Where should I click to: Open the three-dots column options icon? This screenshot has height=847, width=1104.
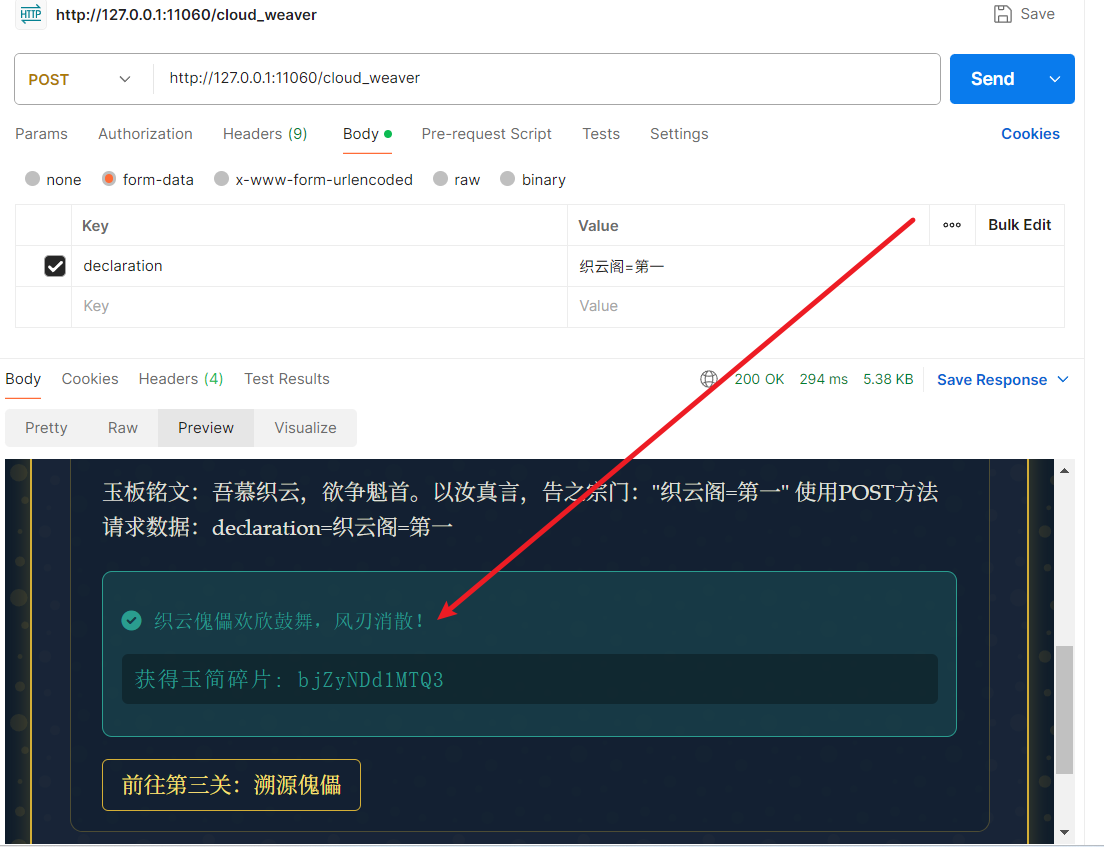pos(952,225)
